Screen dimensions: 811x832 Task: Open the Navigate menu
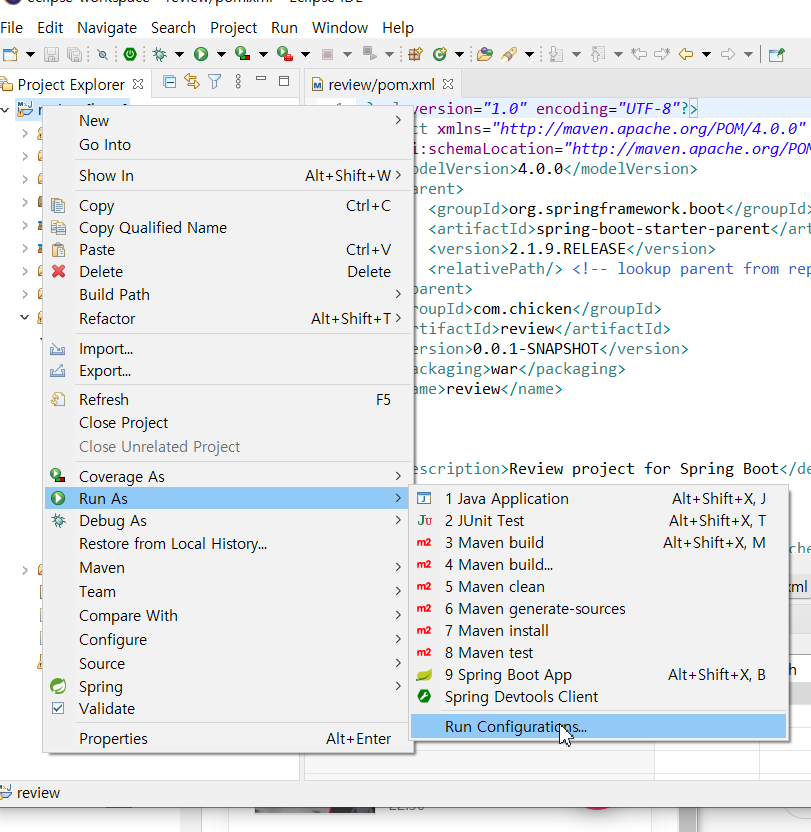(107, 28)
